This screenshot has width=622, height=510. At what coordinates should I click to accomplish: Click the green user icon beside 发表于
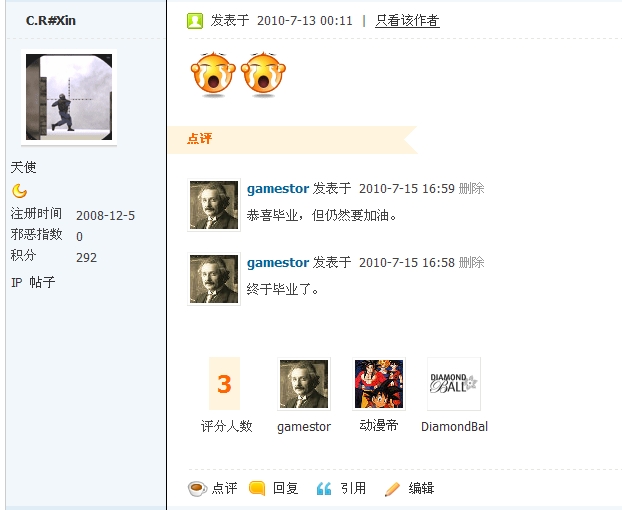195,21
